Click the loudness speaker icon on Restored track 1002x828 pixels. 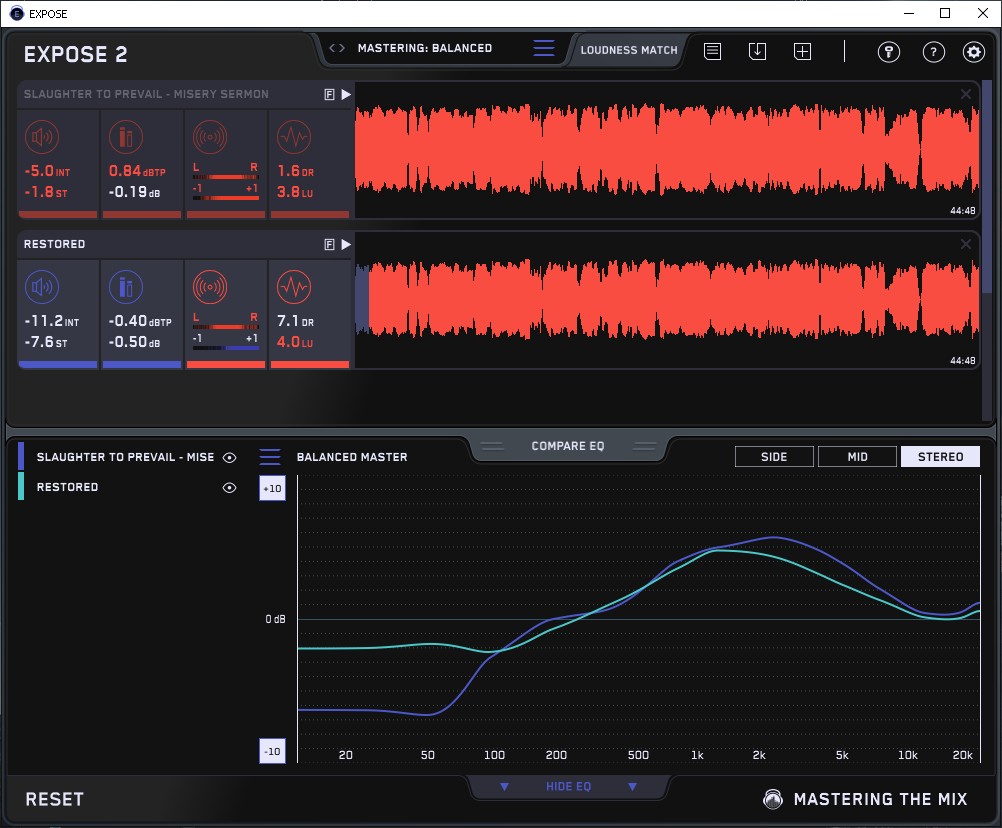(x=42, y=288)
